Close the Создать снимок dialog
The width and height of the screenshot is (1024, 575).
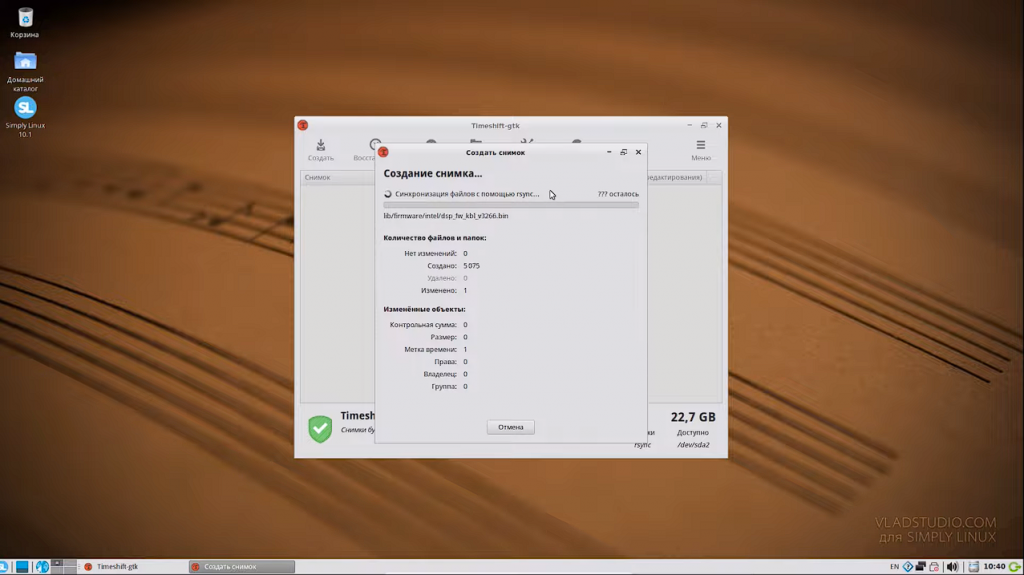[639, 152]
